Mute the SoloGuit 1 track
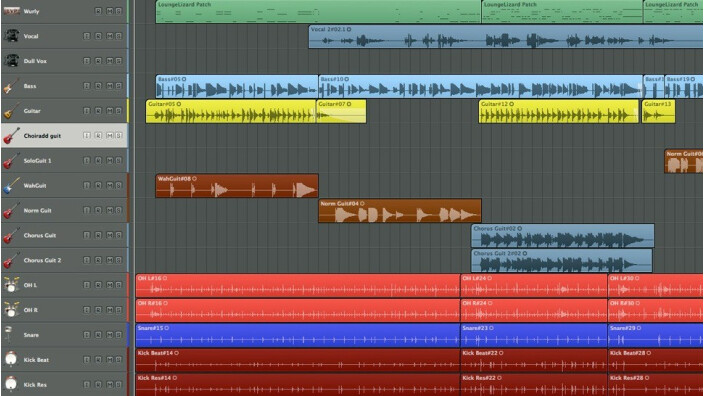Viewport: 704px width, 396px height. (110, 161)
